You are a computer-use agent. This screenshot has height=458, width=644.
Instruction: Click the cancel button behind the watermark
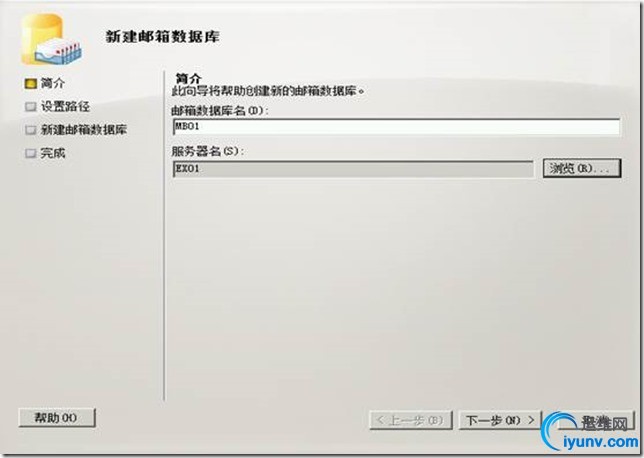pyautogui.click(x=594, y=420)
